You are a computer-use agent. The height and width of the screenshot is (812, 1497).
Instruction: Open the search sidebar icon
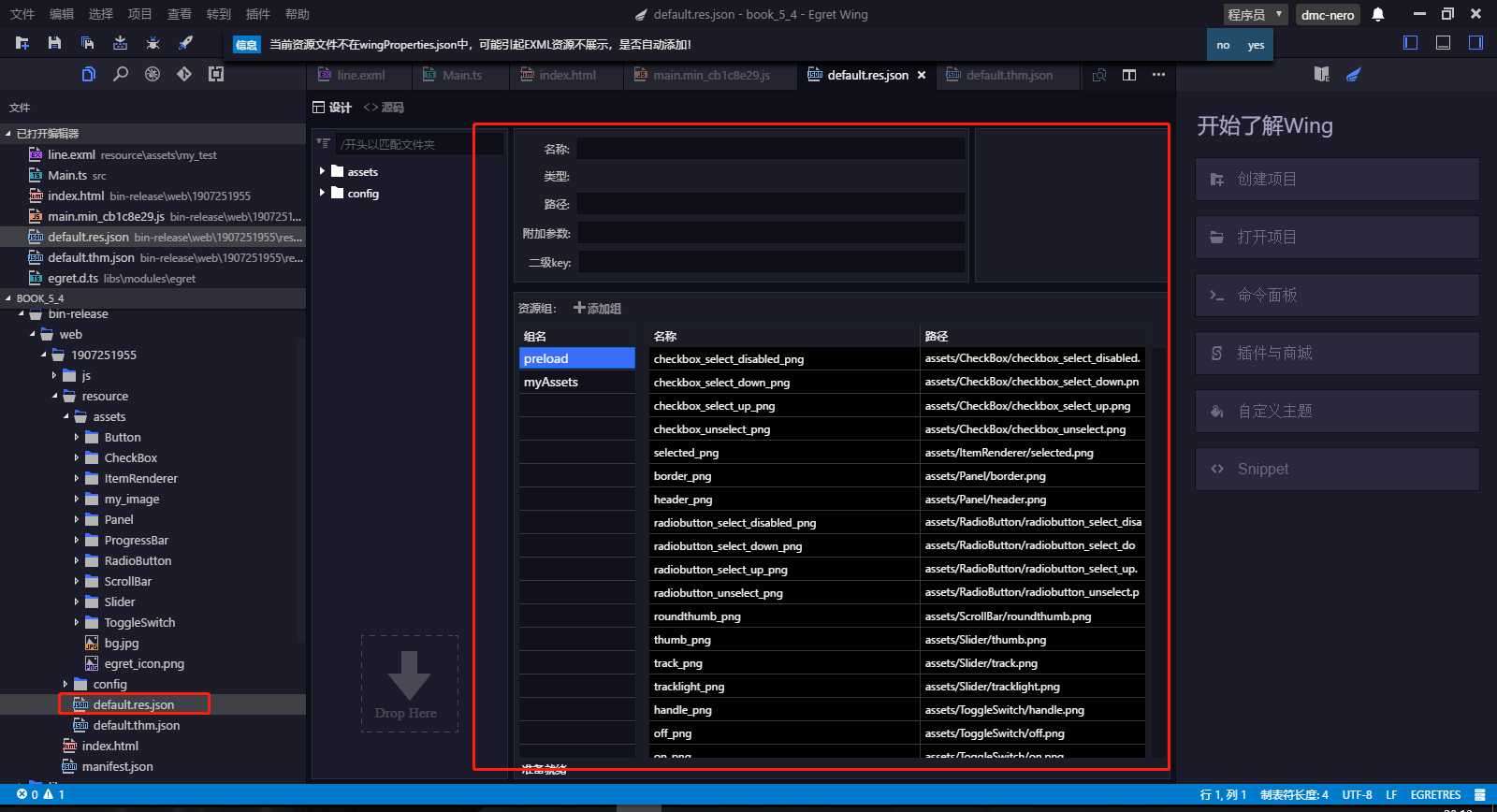pos(121,74)
